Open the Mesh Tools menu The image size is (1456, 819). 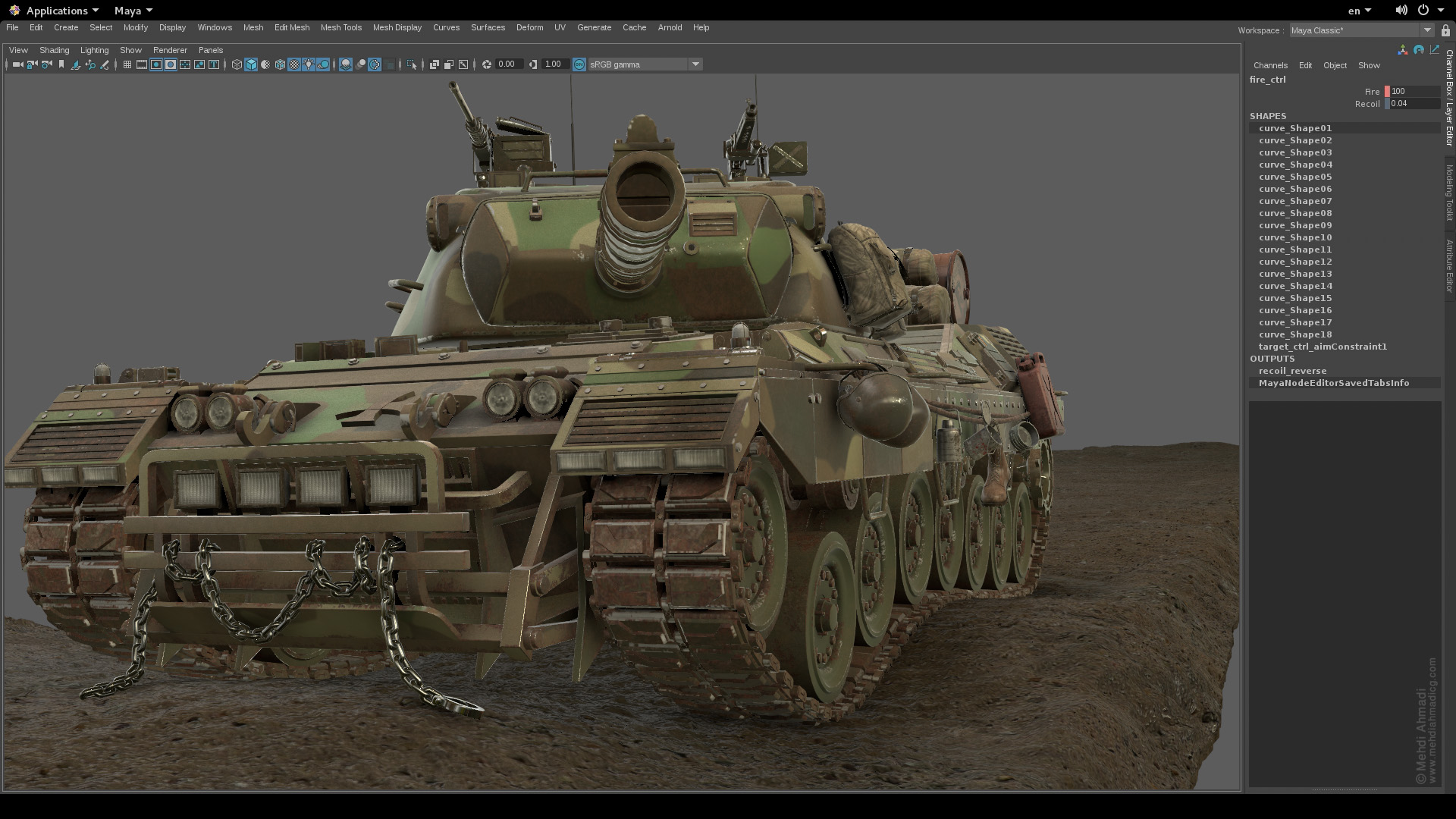(341, 27)
